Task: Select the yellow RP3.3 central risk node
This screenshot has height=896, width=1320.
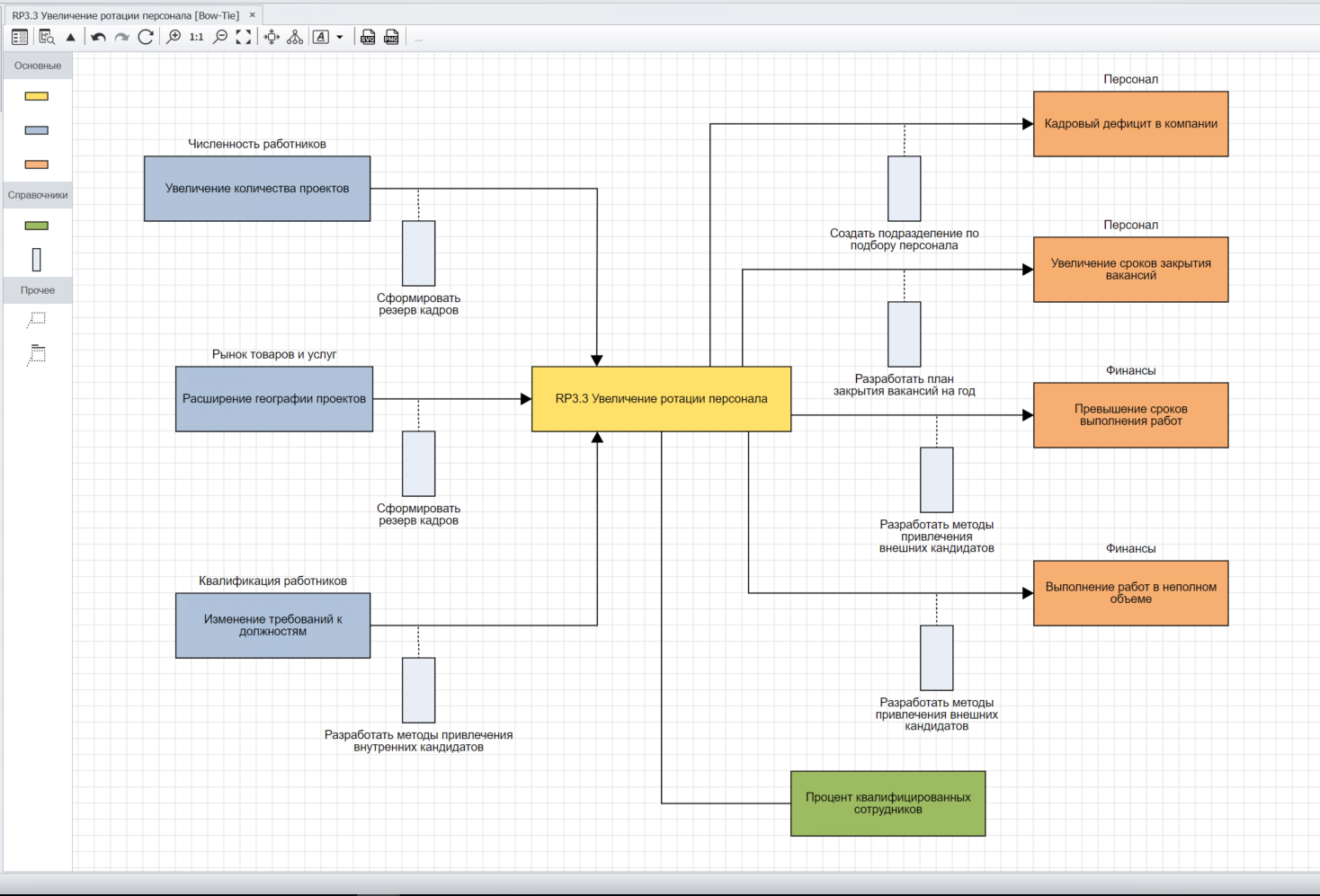Action: point(661,399)
